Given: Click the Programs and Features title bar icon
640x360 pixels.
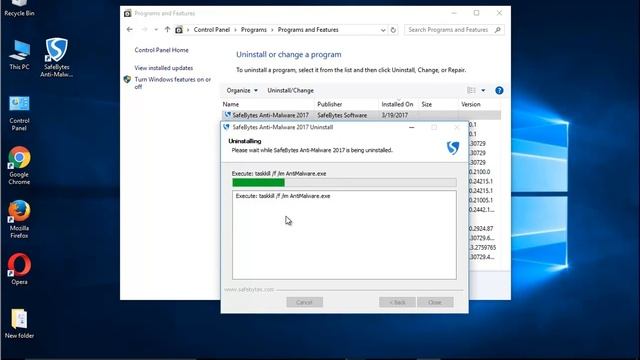Looking at the screenshot, I should (128, 13).
